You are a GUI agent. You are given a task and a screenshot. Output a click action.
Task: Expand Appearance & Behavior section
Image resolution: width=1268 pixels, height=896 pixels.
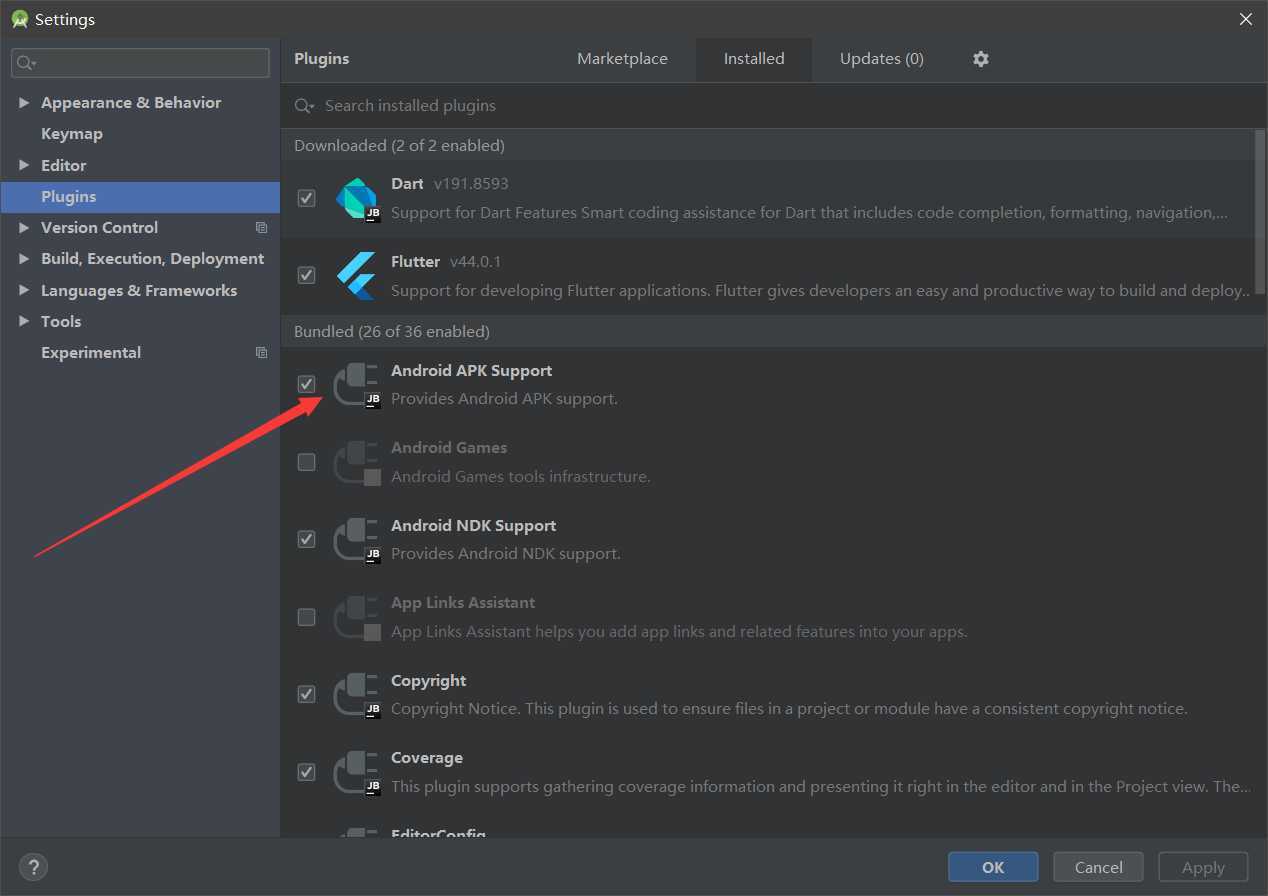24,103
